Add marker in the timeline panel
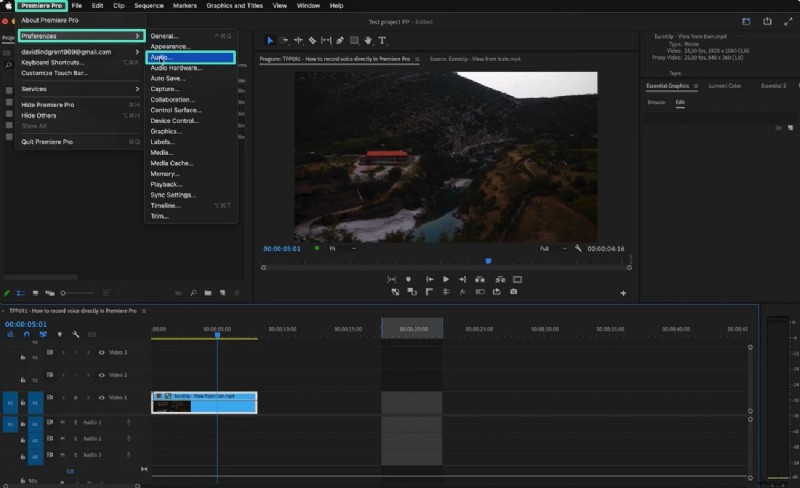 coord(60,334)
